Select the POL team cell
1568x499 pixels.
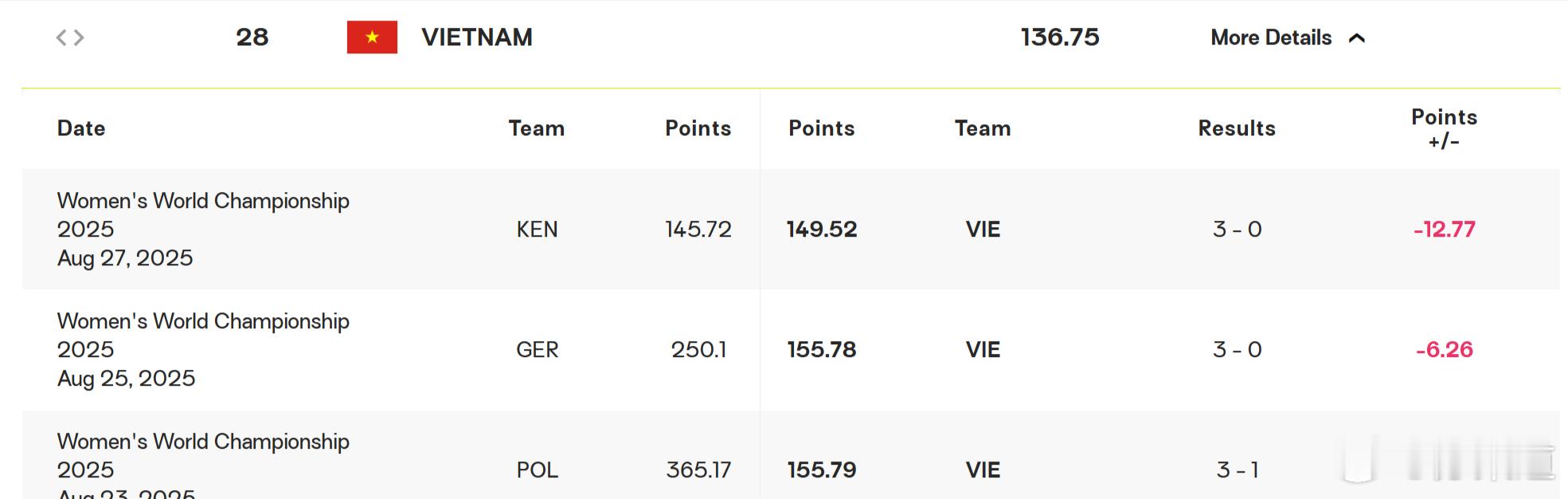point(537,470)
